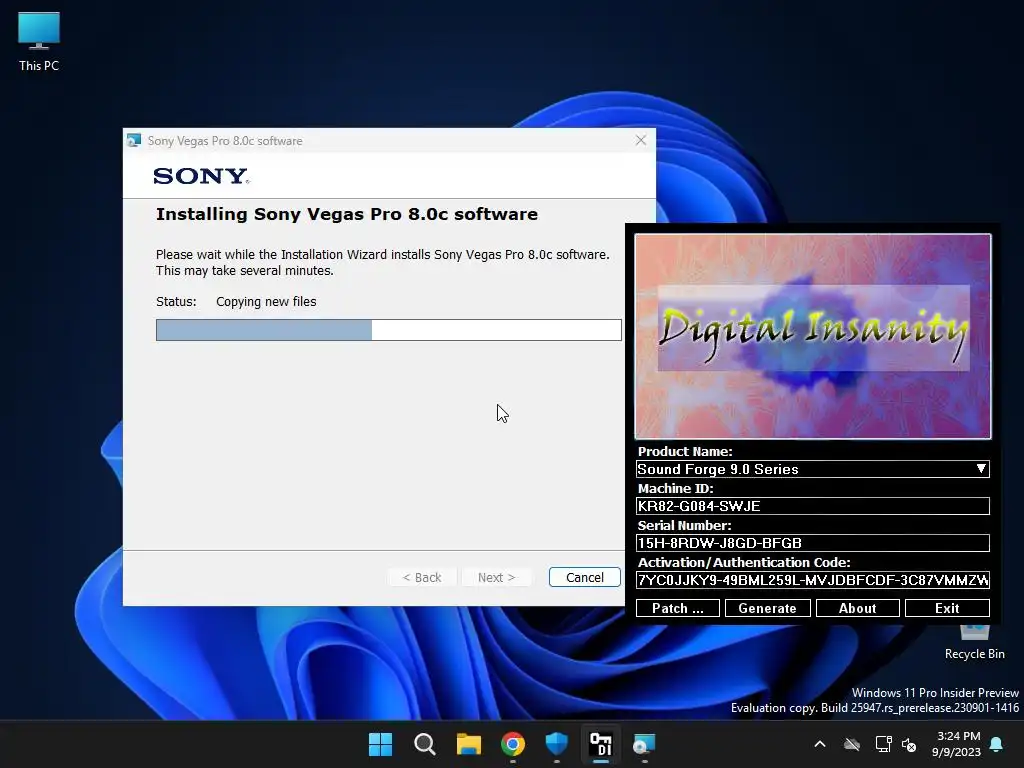Screen dimensions: 1024x768
Task: Cancel the Sony Vegas installation
Action: [x=584, y=577]
